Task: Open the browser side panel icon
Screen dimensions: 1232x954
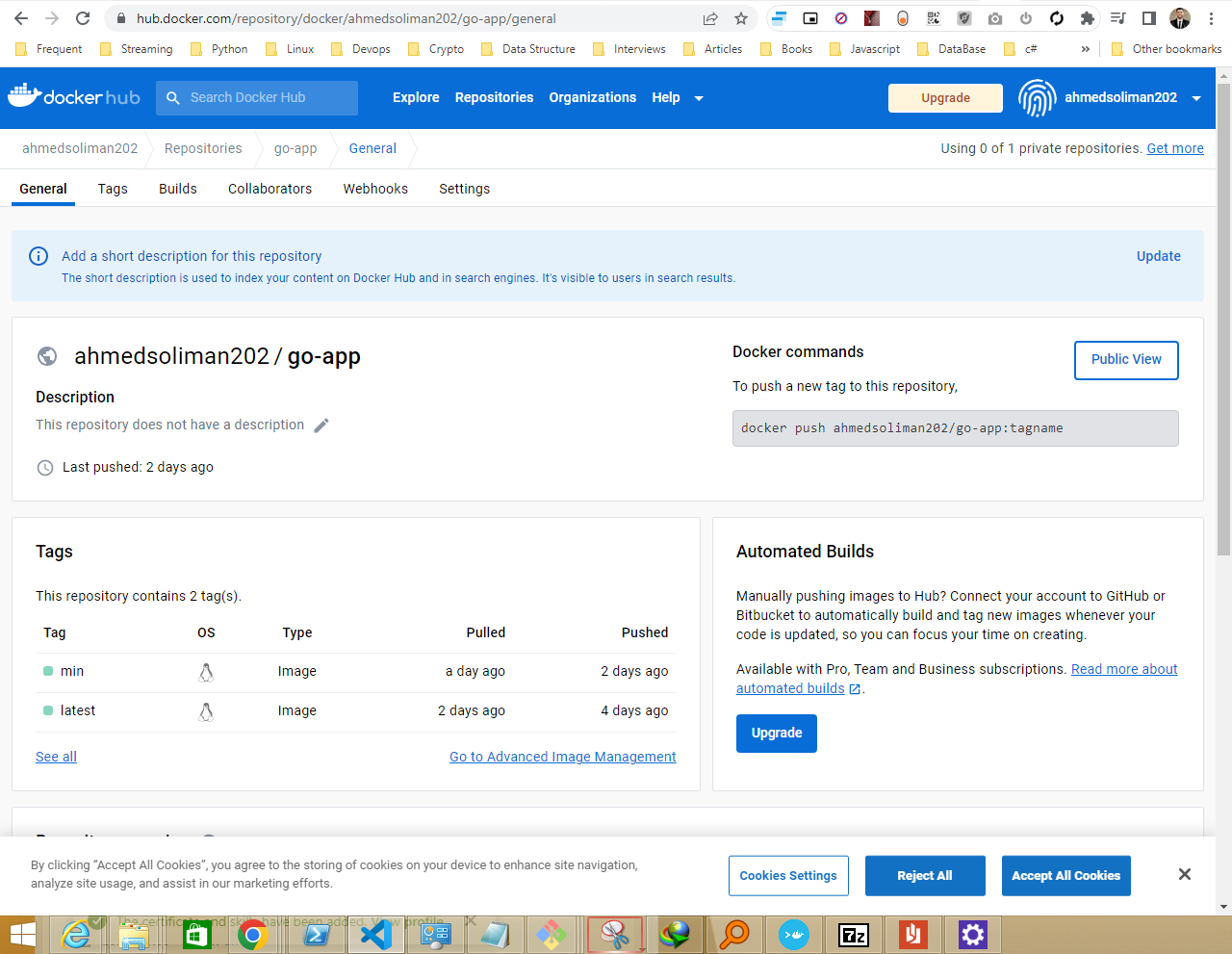Action: tap(1149, 18)
